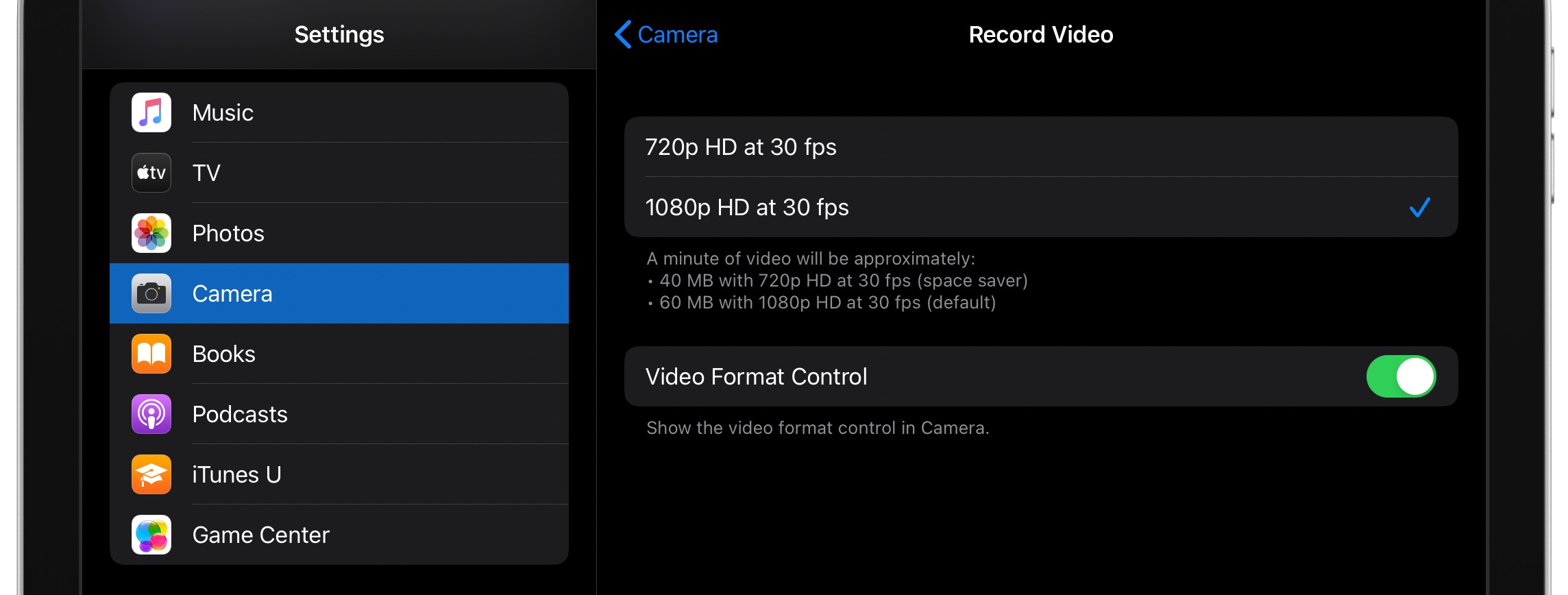This screenshot has width=1568, height=595.
Task: Open iTunes U settings row
Action: 339,474
